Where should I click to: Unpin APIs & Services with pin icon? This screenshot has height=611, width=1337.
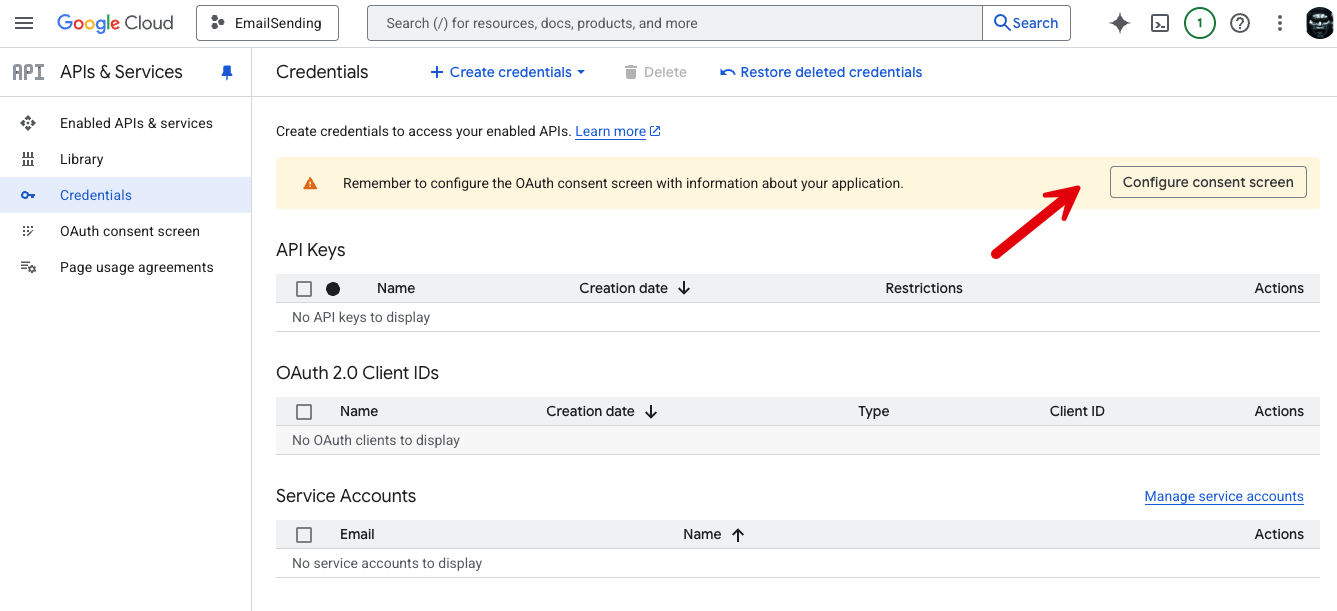click(x=227, y=72)
